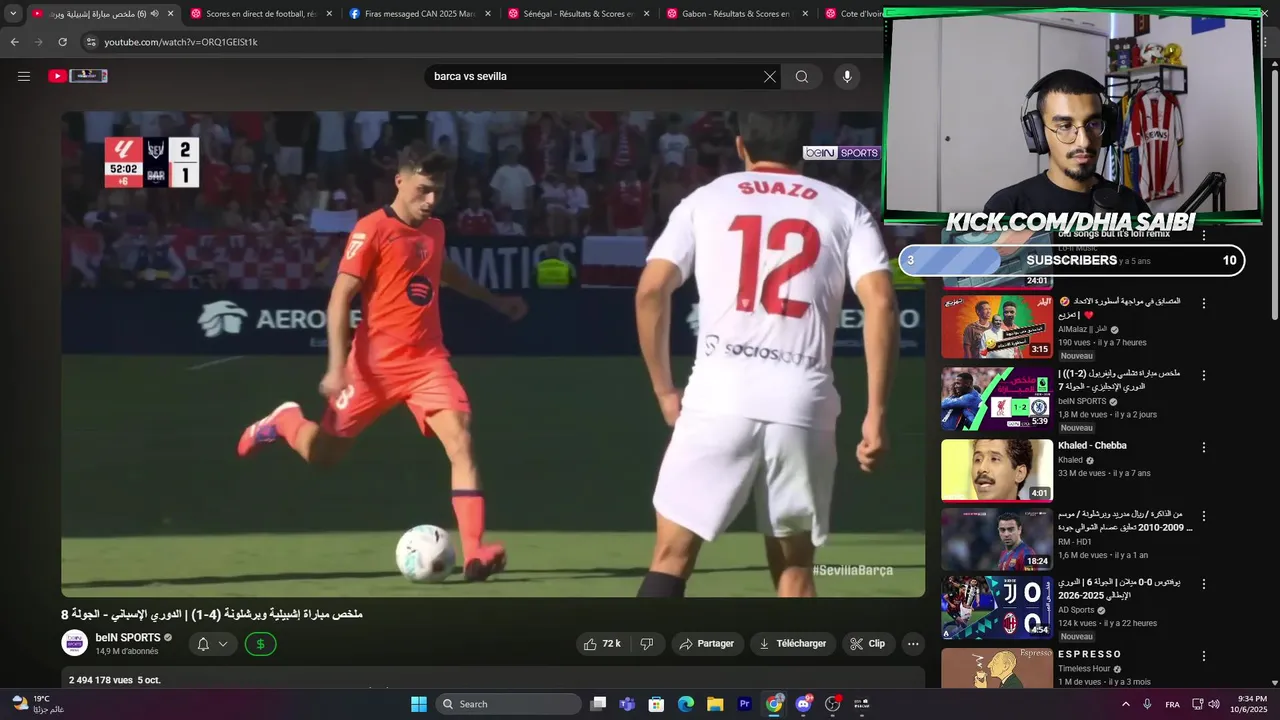Open the 5:39 beIN SPORTS highlights thumbnail
The width and height of the screenshot is (1280, 720).
click(997, 398)
